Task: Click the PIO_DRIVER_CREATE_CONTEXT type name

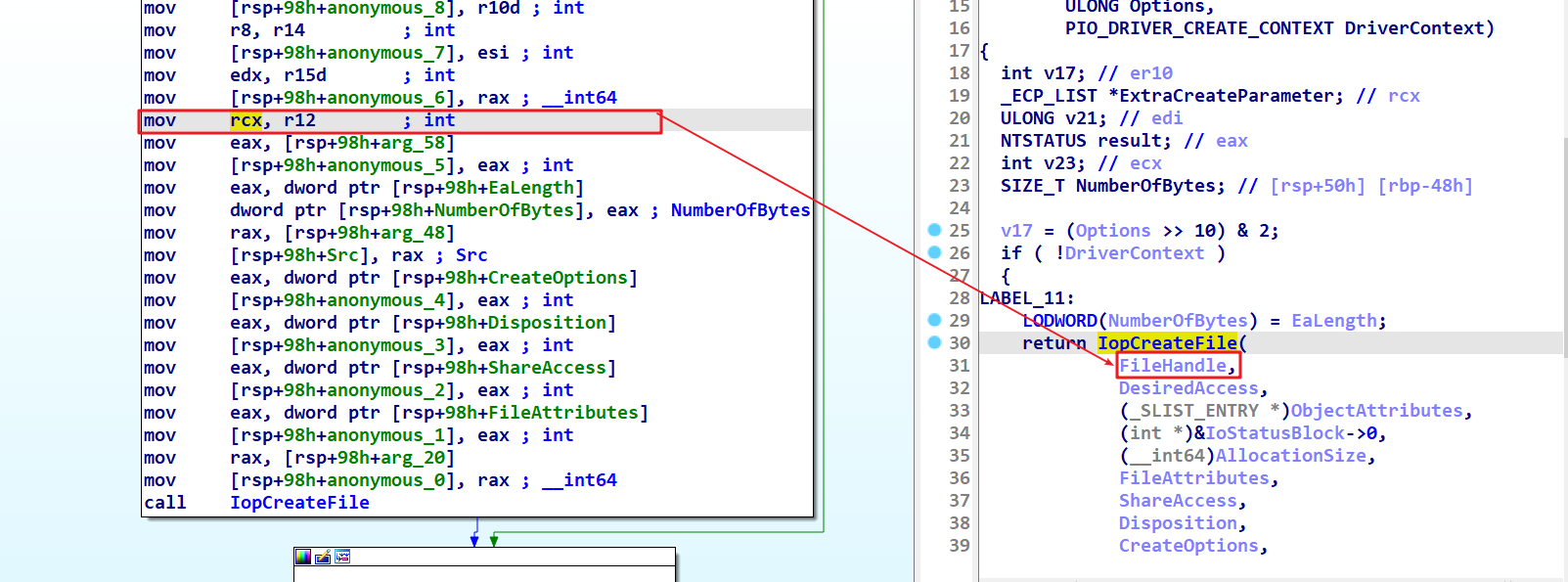Action: point(1199,28)
